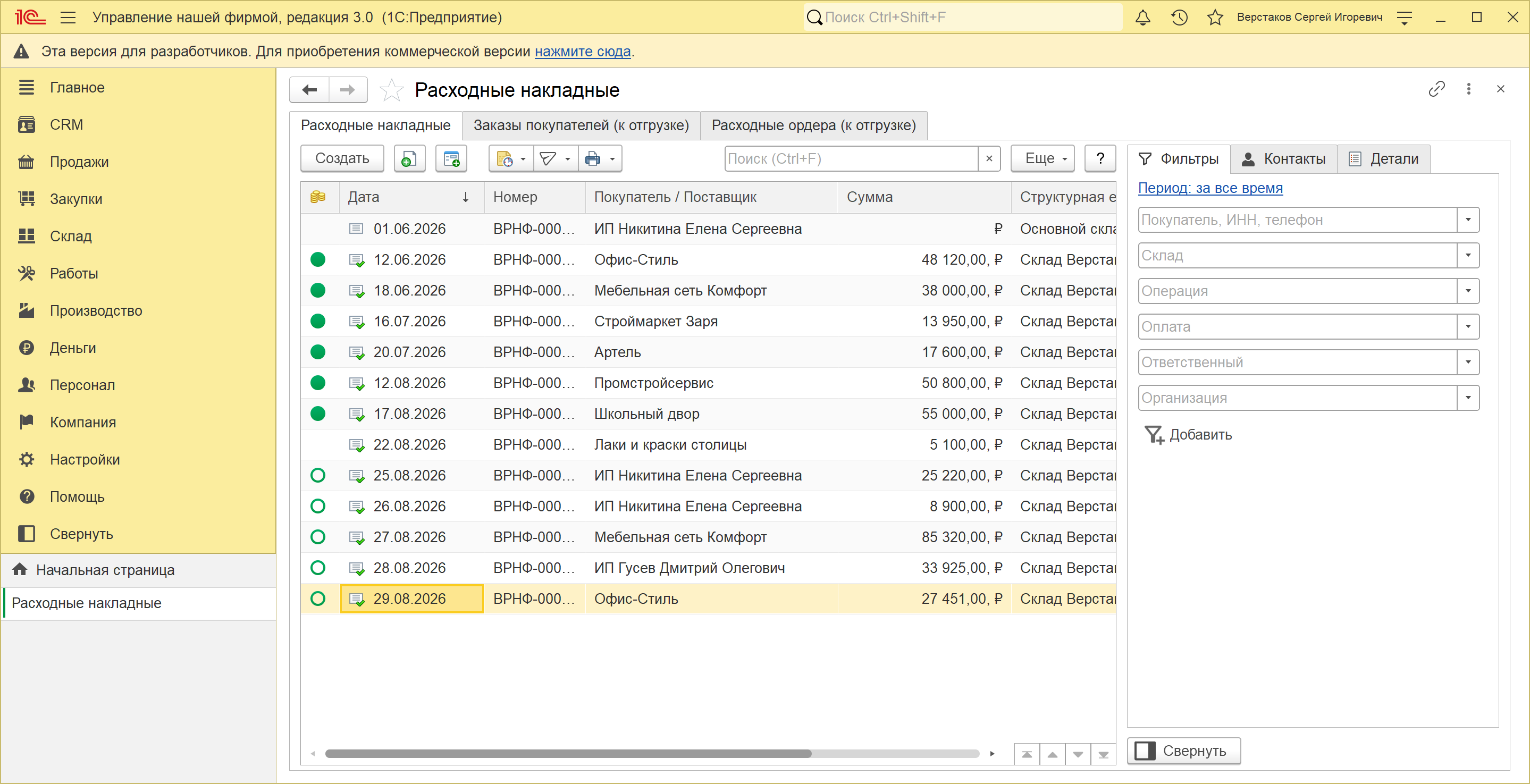Expand the send by email dropdown
The height and width of the screenshot is (784, 1530).
[x=556, y=158]
